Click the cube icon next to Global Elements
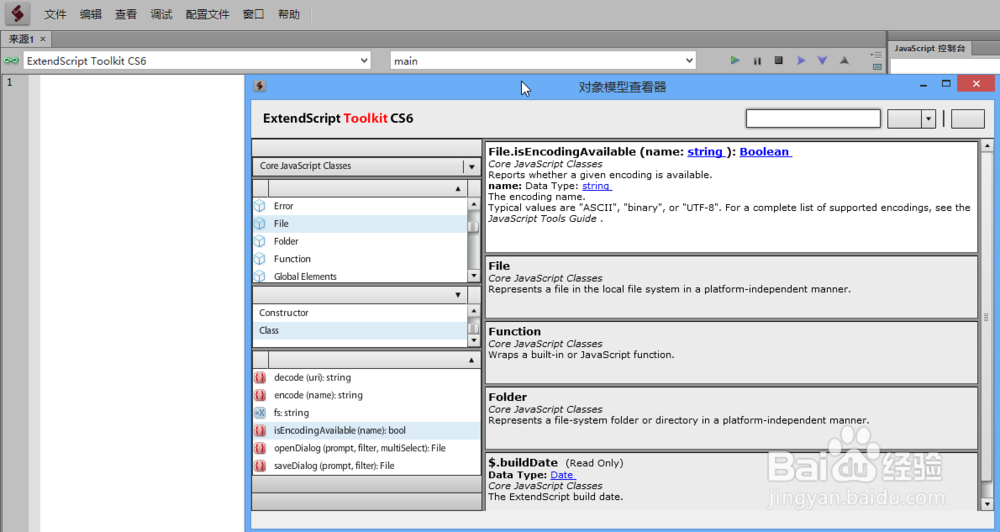The width and height of the screenshot is (1000, 532). point(260,276)
